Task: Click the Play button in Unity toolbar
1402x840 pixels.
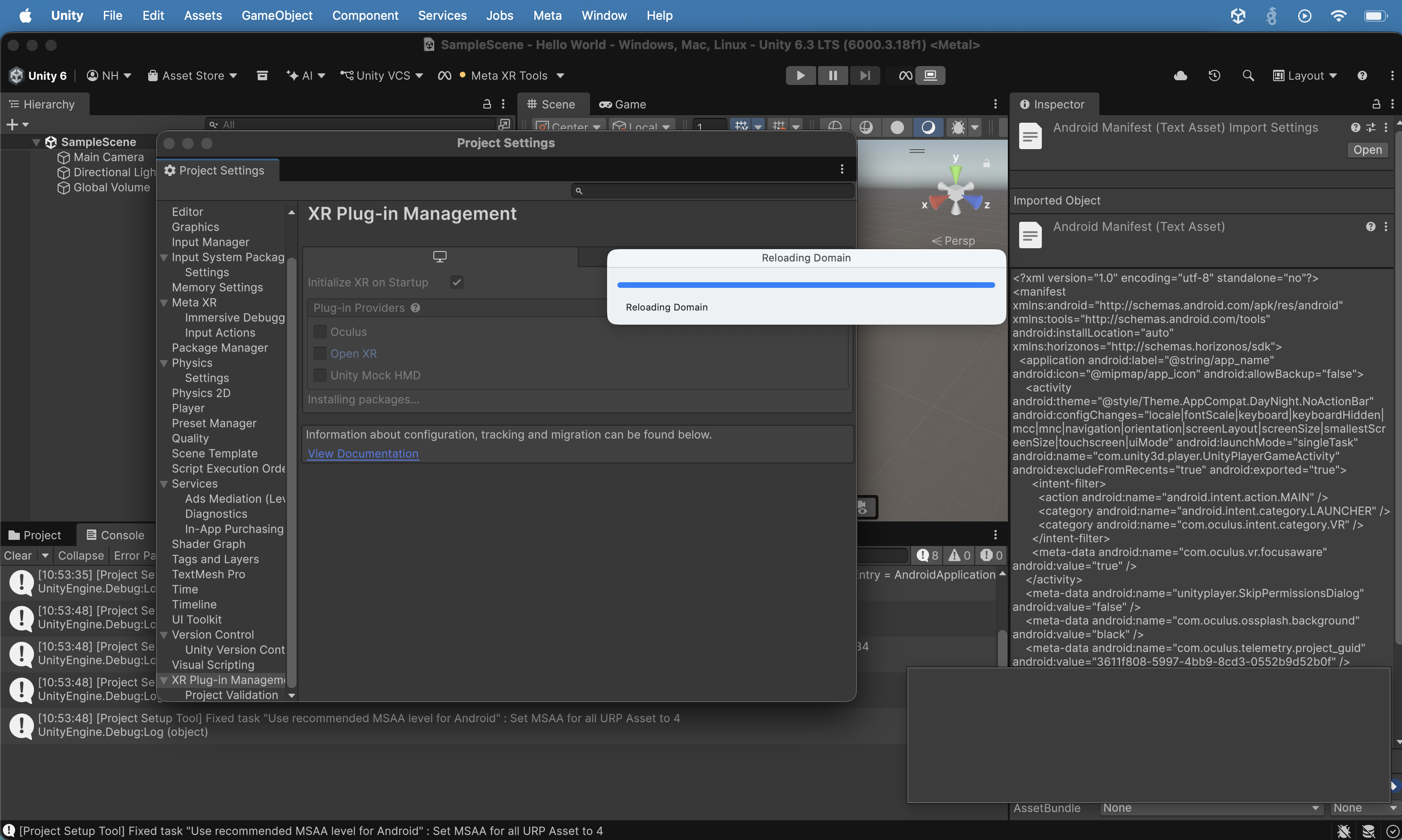Action: point(801,76)
